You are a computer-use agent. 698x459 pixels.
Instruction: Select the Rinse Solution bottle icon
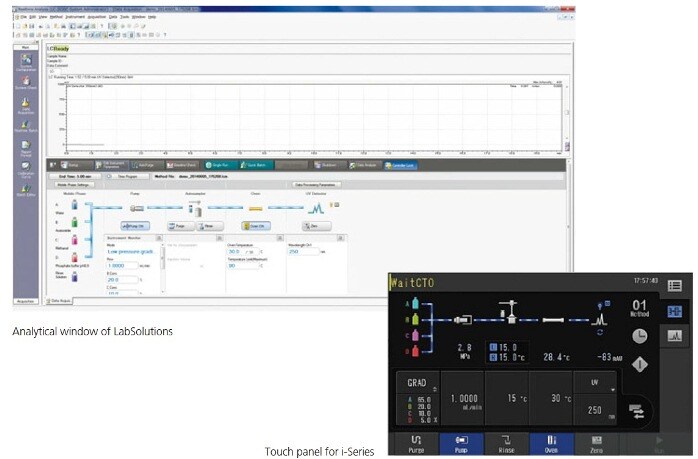pyautogui.click(x=74, y=276)
